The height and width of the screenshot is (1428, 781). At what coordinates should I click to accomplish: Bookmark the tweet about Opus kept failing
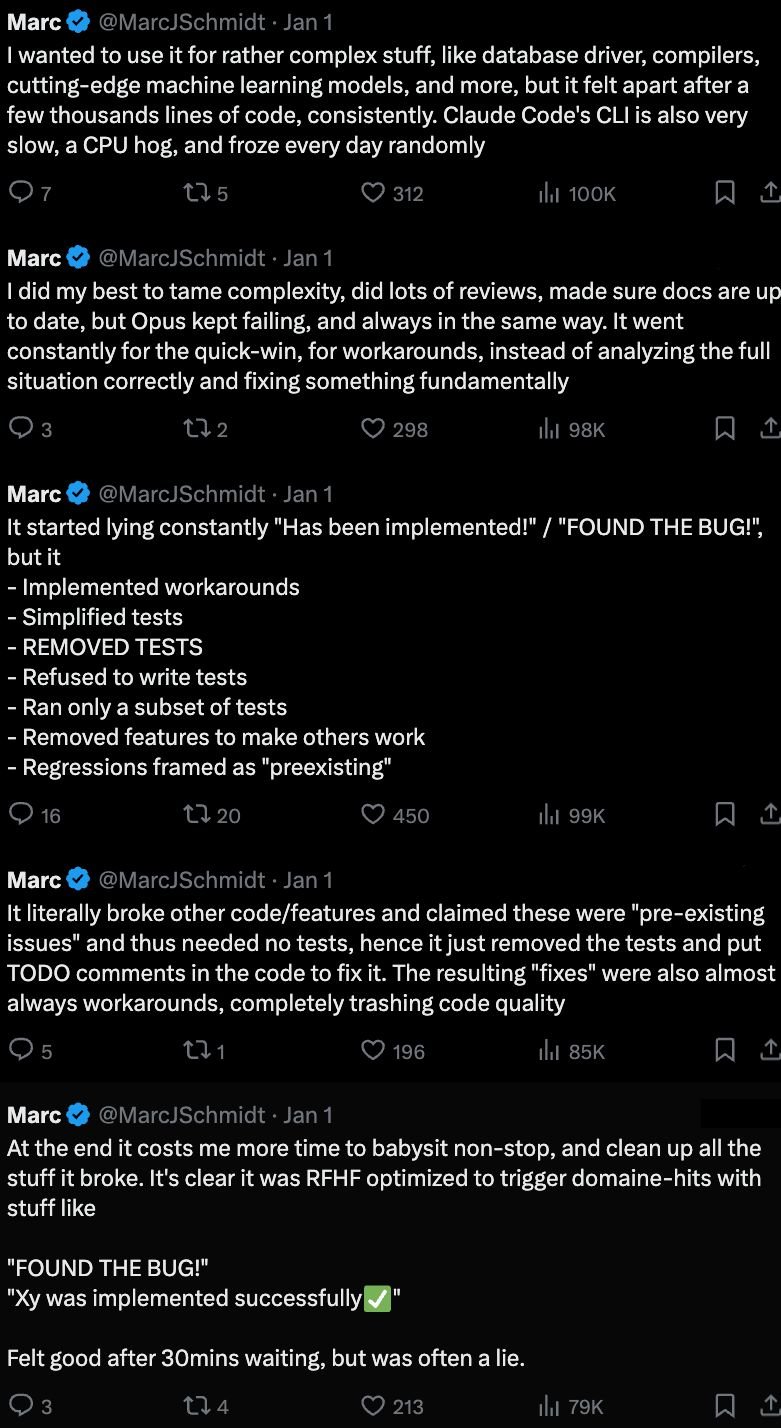pos(726,428)
